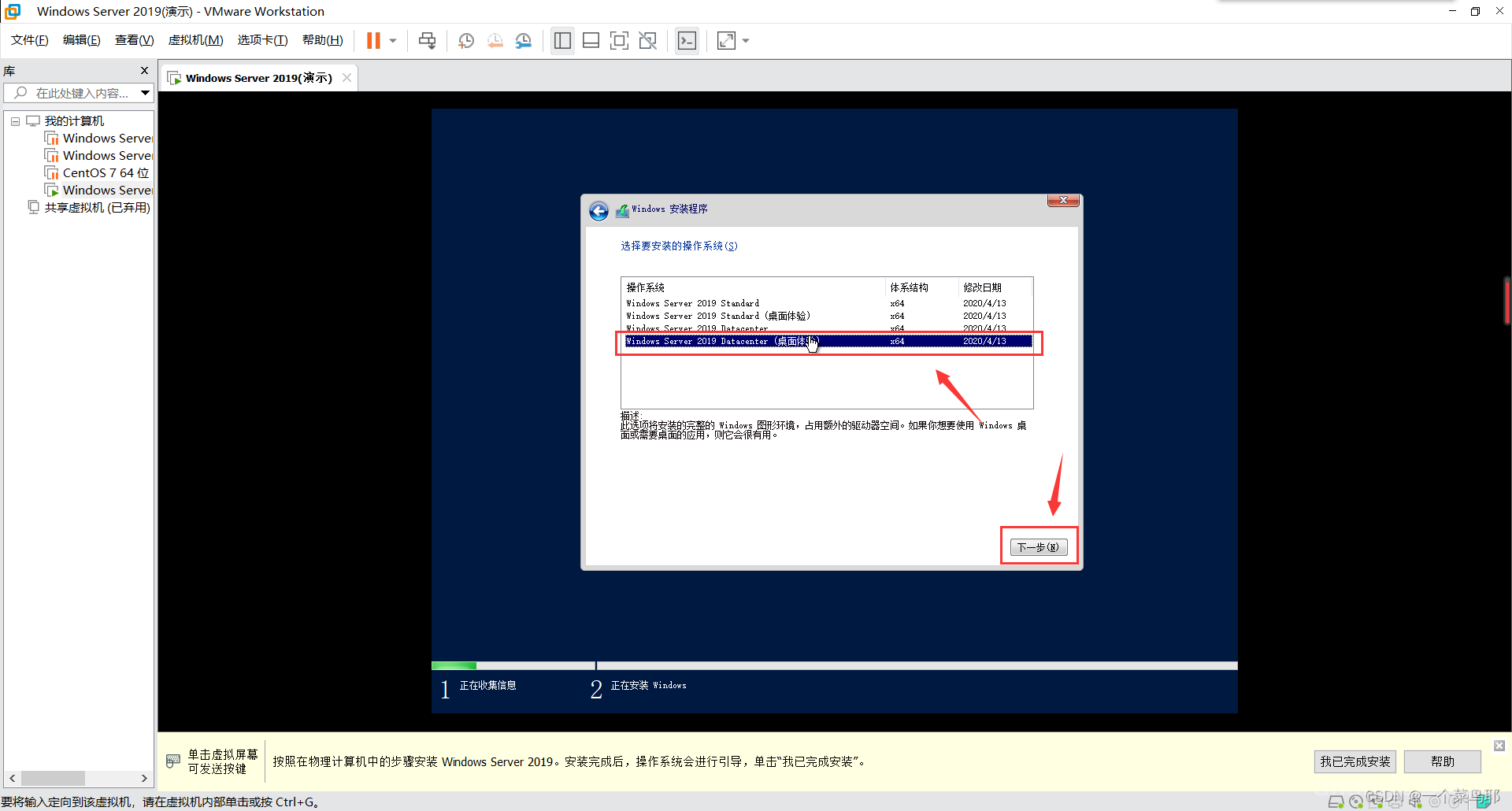This screenshot has width=1512, height=811.
Task: Open the 文件 menu
Action: tap(29, 40)
